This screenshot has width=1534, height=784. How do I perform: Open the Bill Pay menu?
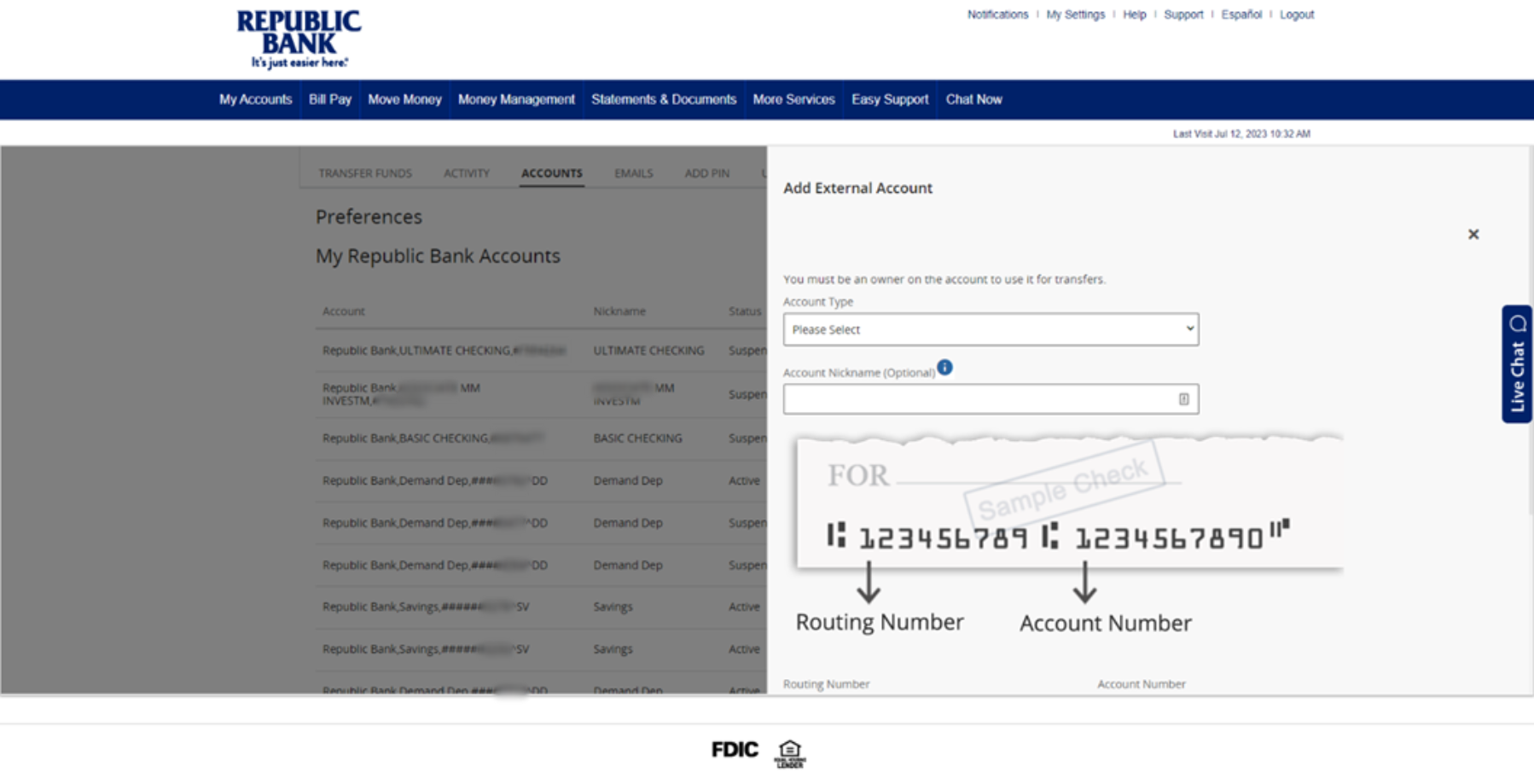tap(330, 100)
